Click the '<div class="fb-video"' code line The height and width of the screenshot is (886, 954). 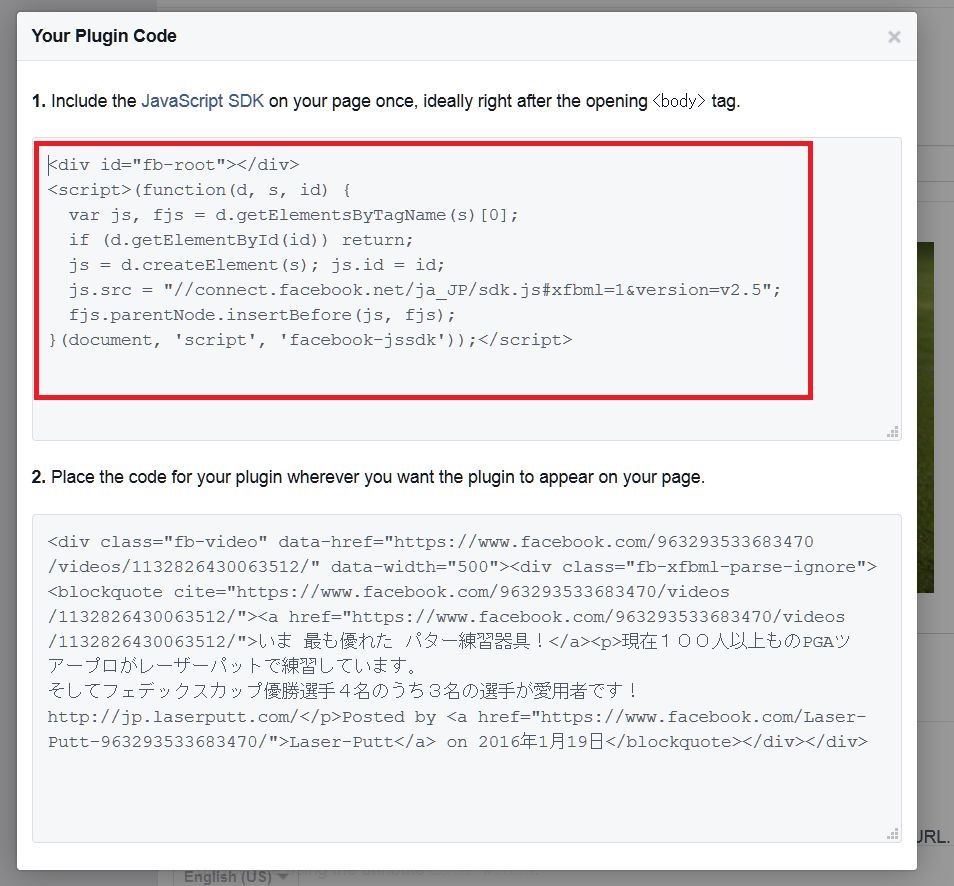point(431,542)
